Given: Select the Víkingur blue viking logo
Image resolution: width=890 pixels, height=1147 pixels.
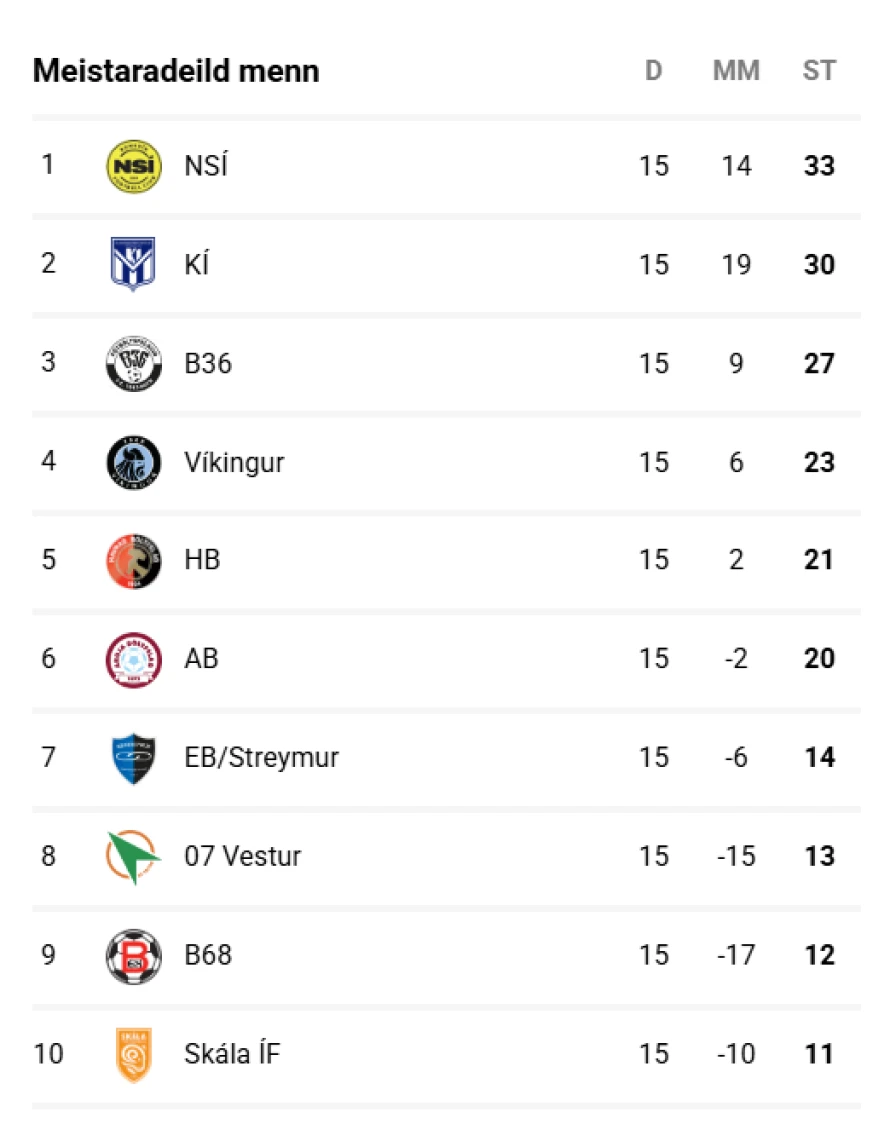Looking at the screenshot, I should pos(134,462).
